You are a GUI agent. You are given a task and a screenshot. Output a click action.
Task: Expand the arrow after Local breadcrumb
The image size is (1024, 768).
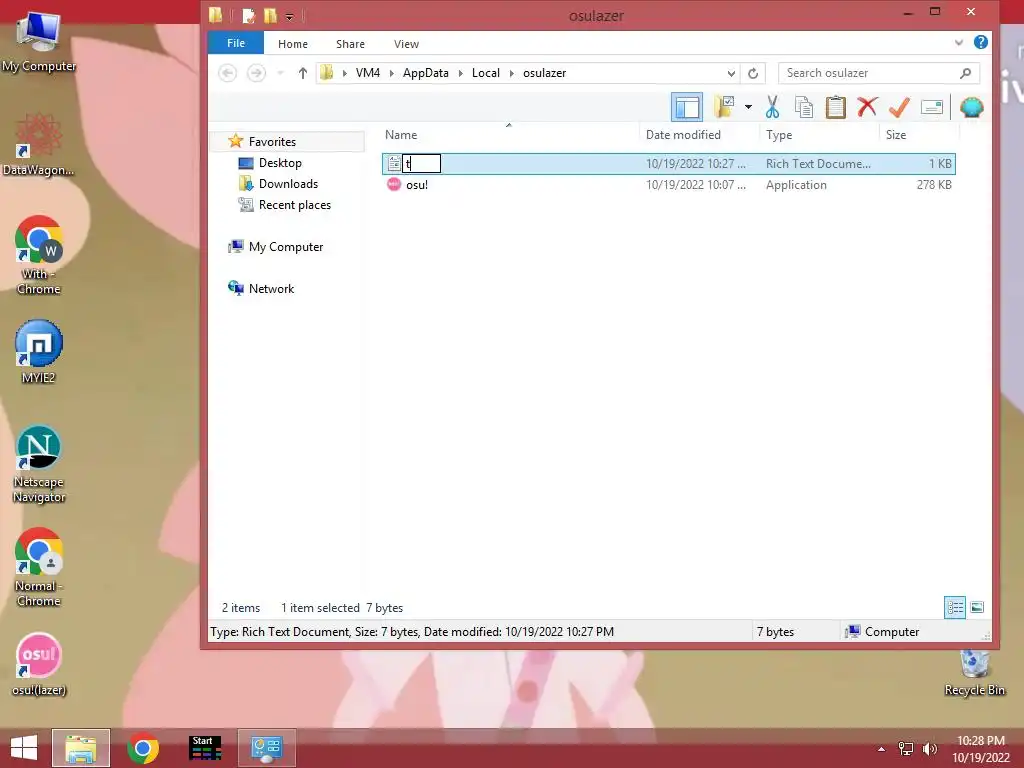pyautogui.click(x=511, y=73)
